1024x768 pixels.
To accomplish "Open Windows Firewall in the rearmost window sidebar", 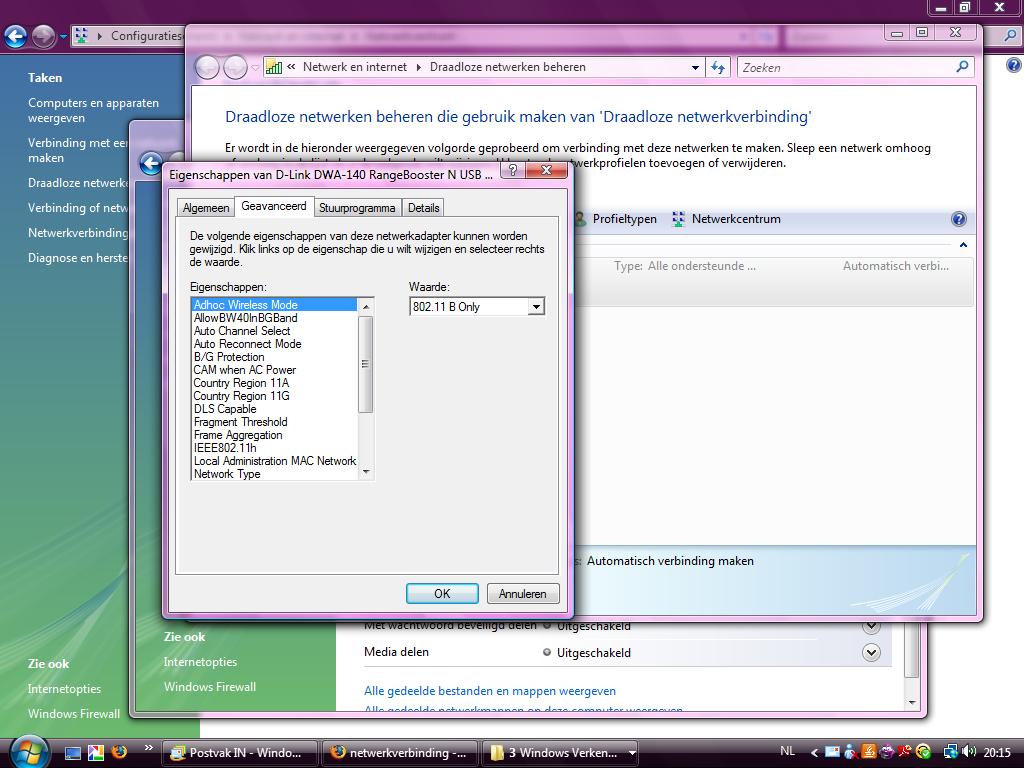I will [74, 714].
